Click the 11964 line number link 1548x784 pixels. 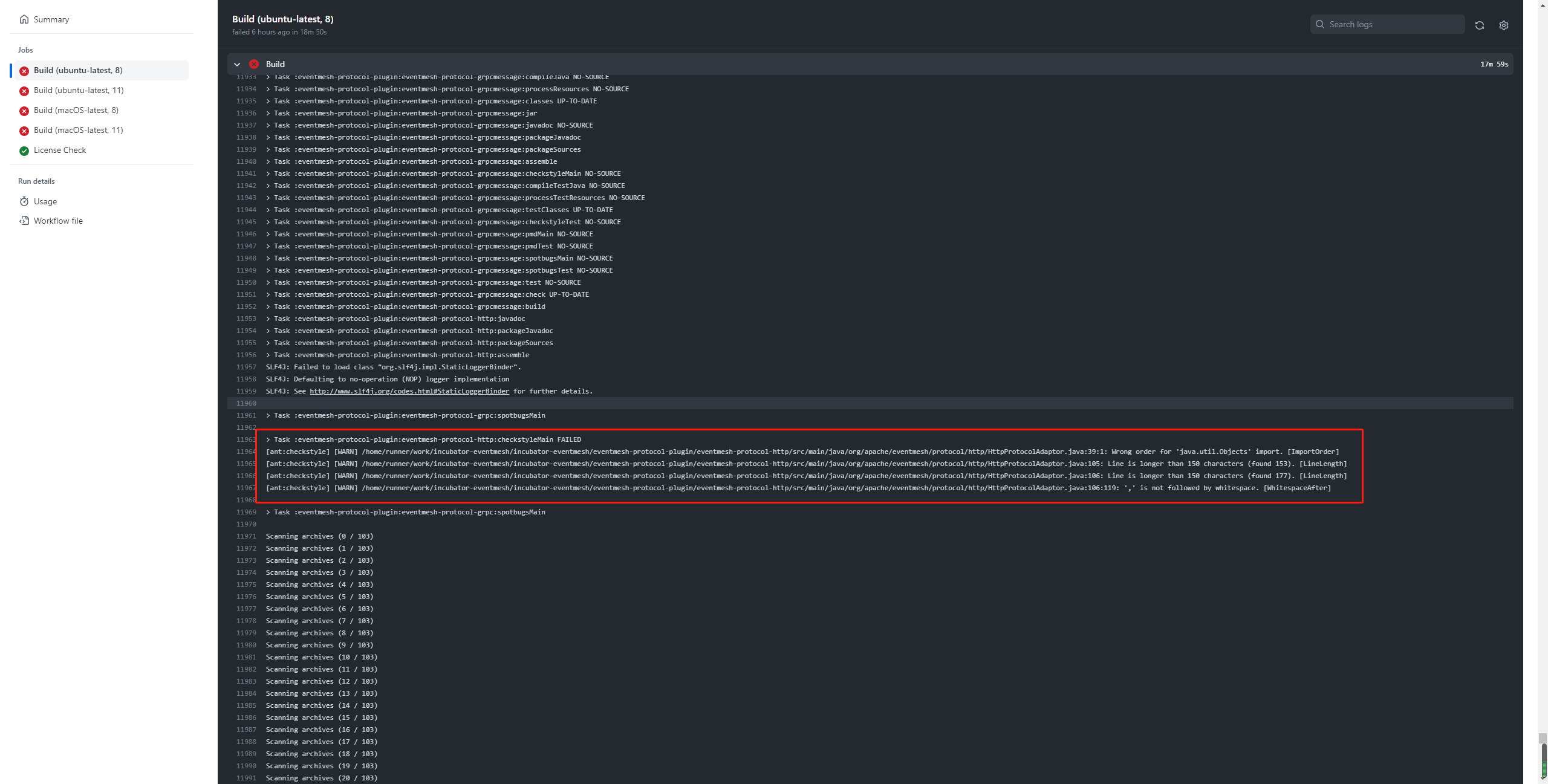pos(246,452)
